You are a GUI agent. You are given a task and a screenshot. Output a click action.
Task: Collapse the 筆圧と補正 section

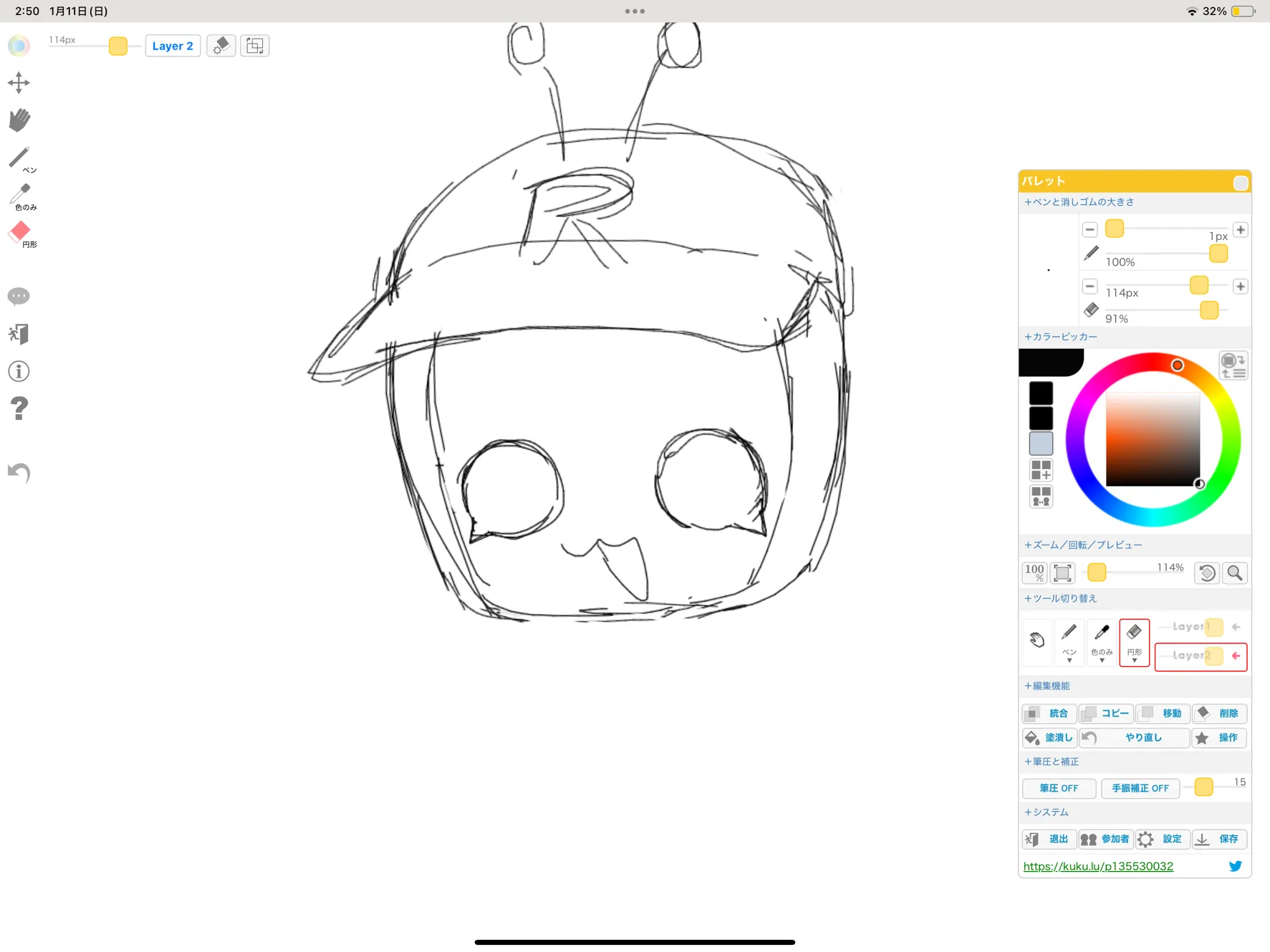[1051, 761]
